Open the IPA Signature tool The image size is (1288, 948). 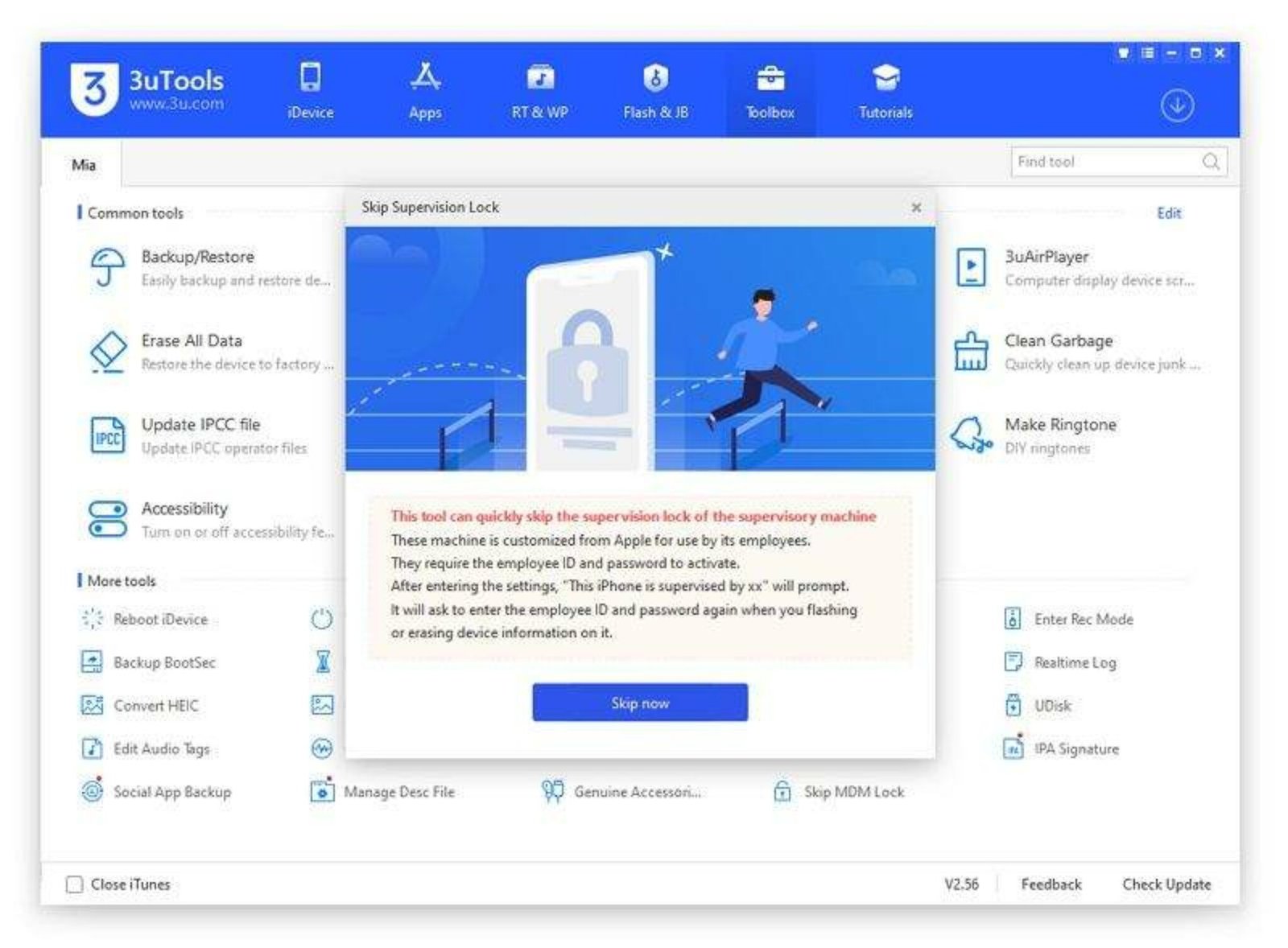pos(1077,749)
